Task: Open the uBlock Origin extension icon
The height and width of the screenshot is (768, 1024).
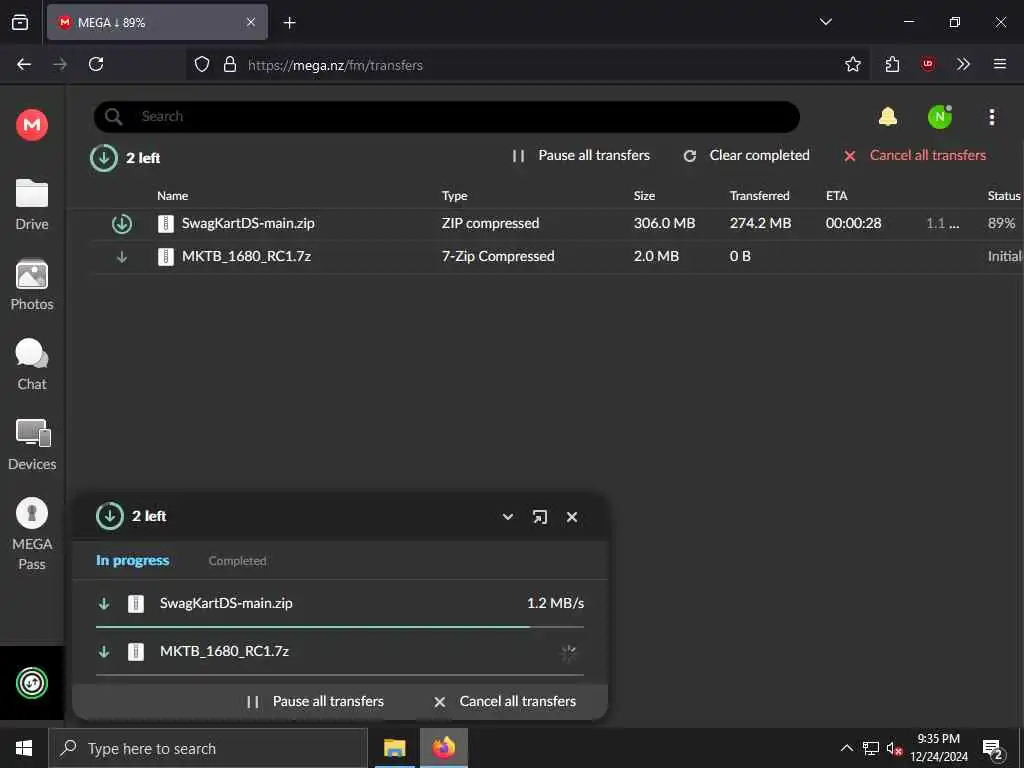Action: click(927, 64)
